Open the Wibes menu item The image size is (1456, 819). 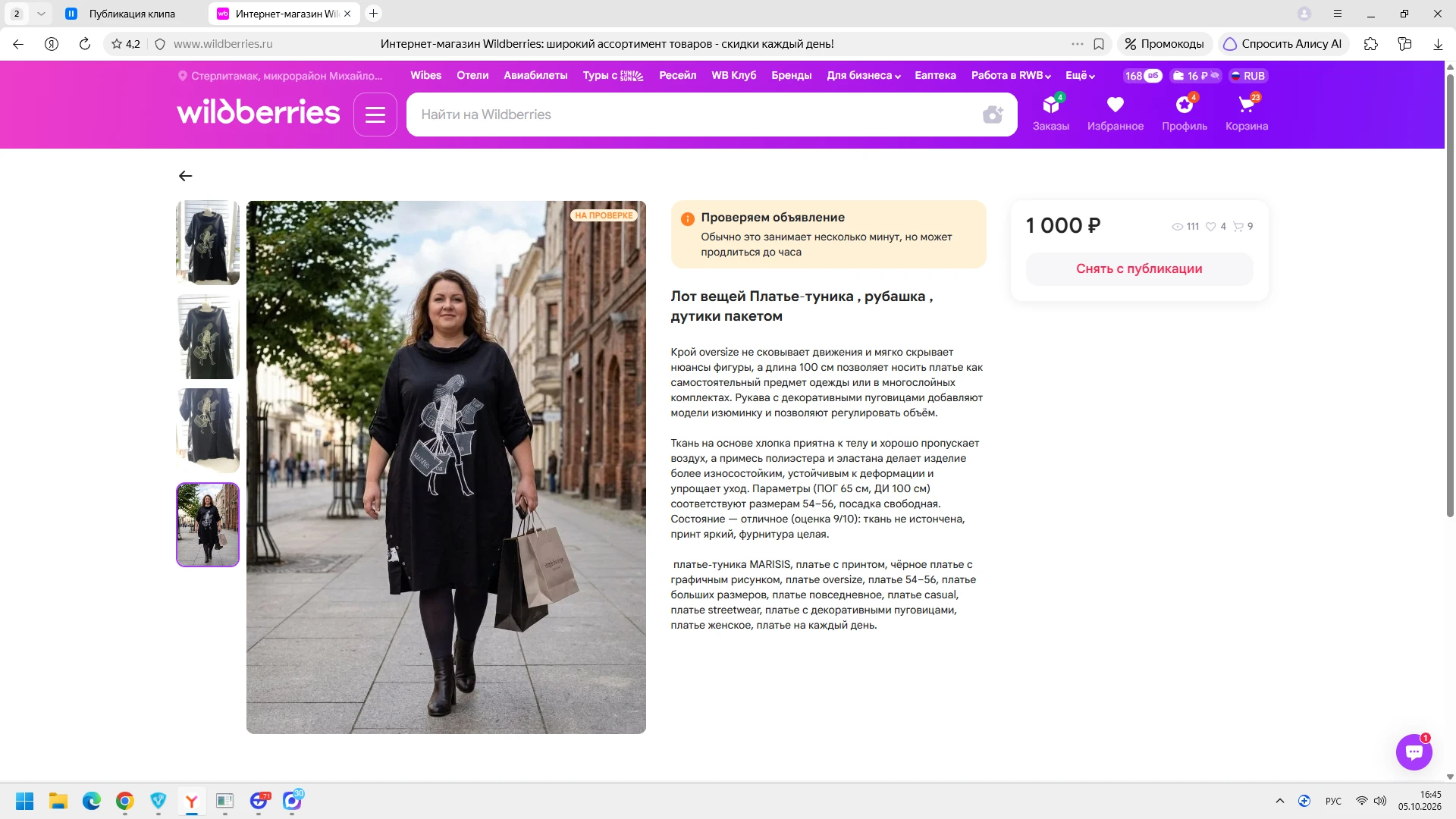tap(426, 76)
